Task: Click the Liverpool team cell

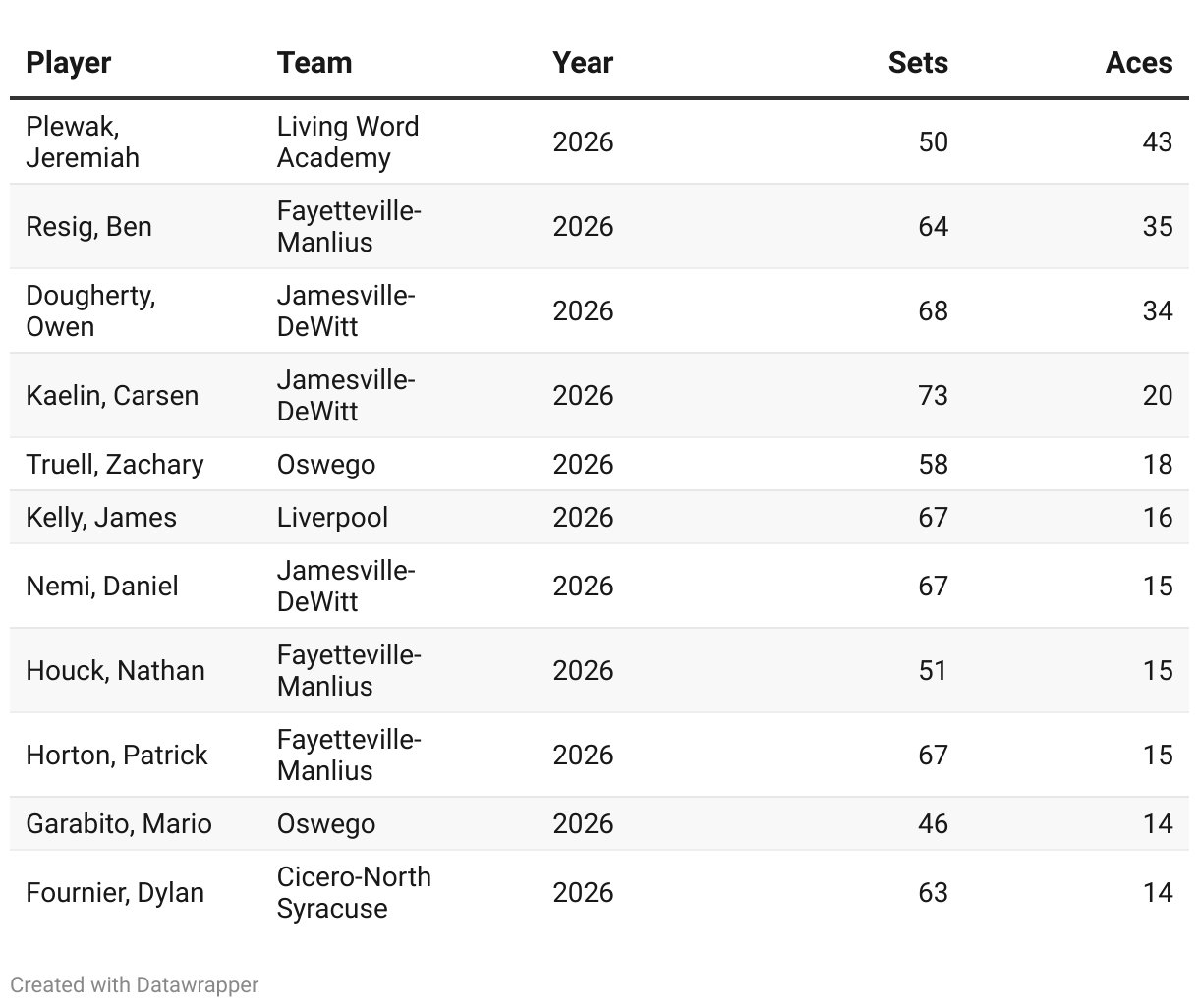Action: click(332, 517)
